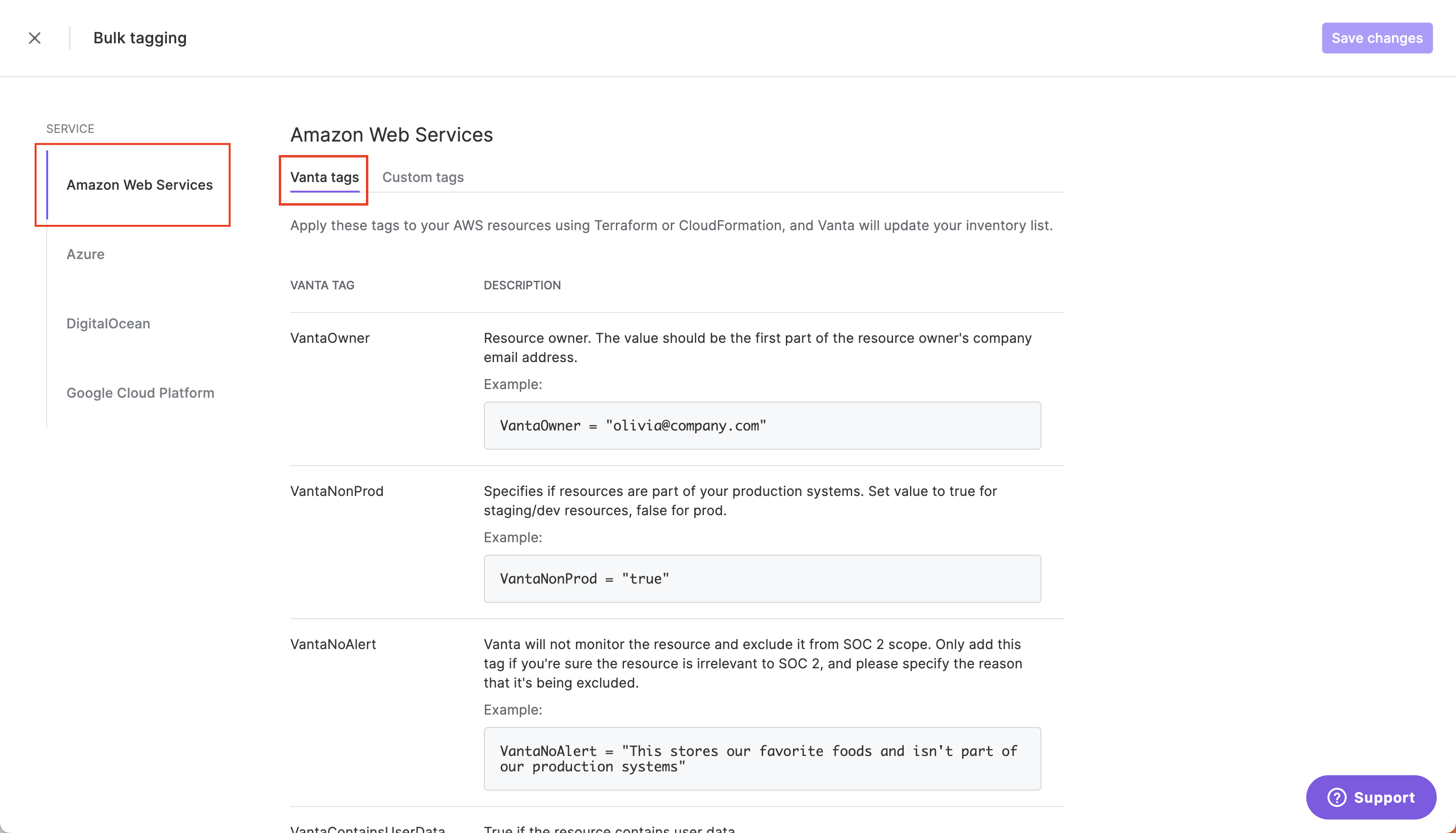Screen dimensions: 1456x833
Task: Click the 'Vanta will not monitor' description
Action: click(753, 663)
